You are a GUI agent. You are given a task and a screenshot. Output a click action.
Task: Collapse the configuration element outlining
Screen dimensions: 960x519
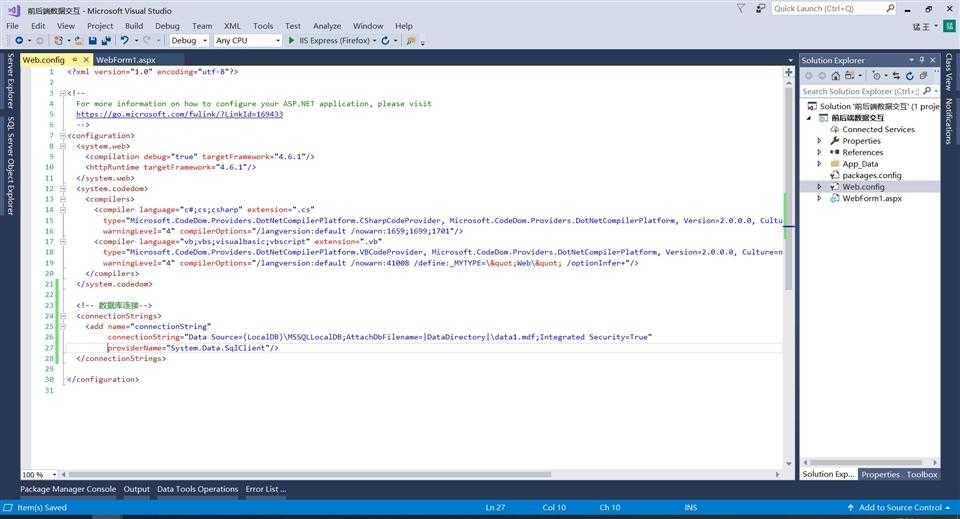62,136
